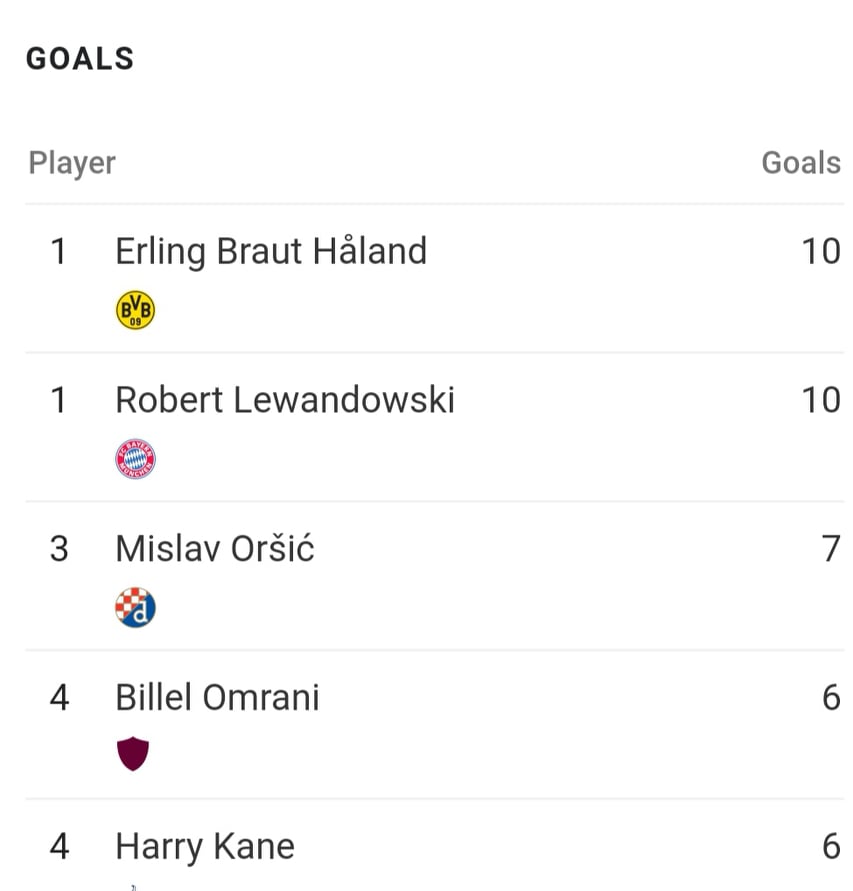Click the GOALS section heading
Image resolution: width=853 pixels, height=891 pixels.
coord(80,59)
